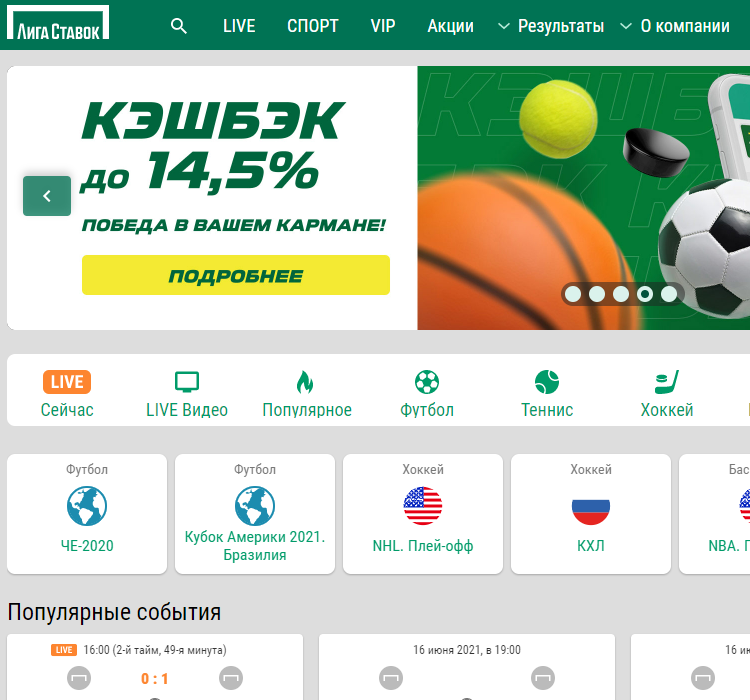Switch to the third banner slide dot
This screenshot has width=750, height=700.
pyautogui.click(x=621, y=294)
